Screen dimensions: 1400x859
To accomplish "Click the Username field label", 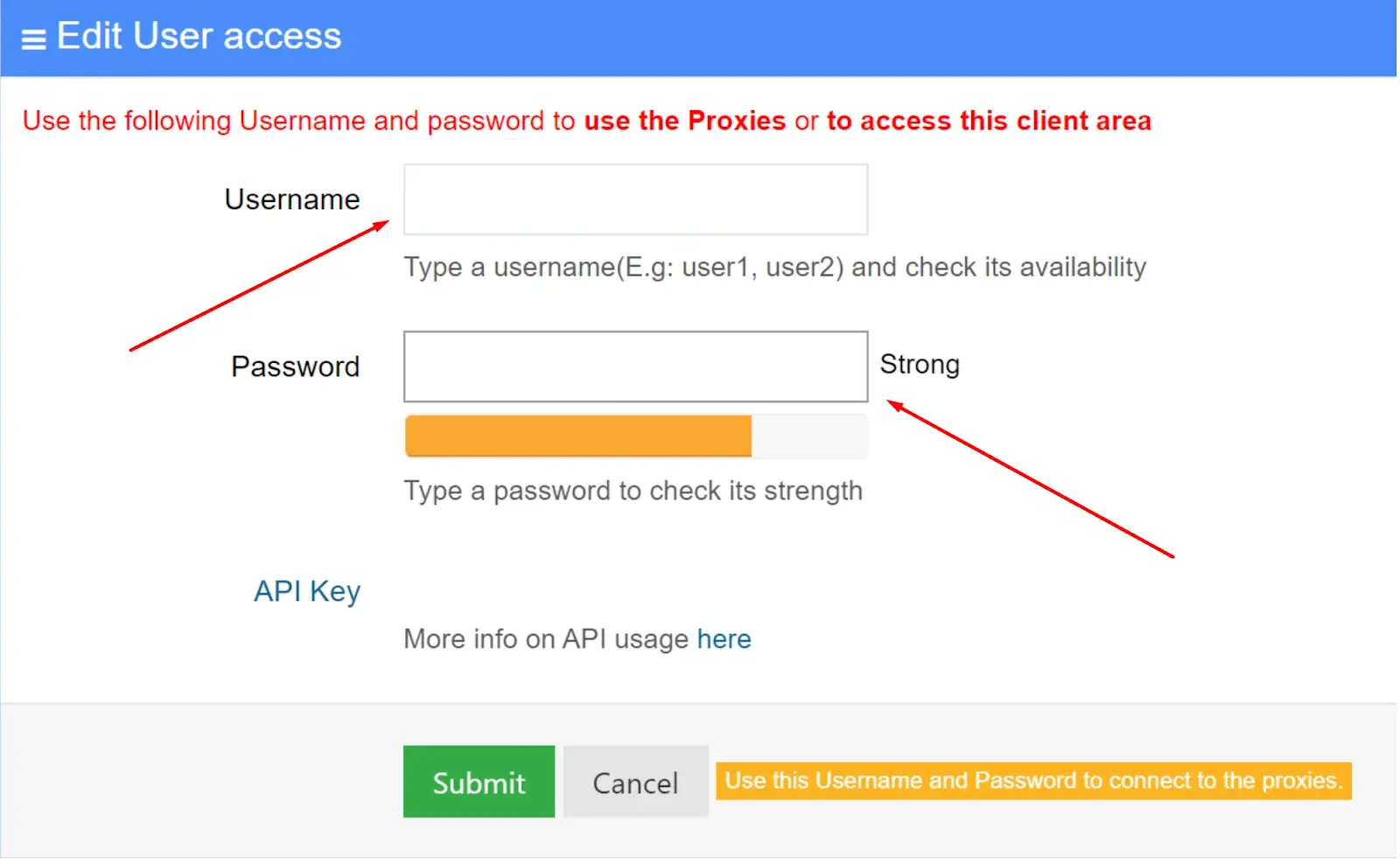I will 291,199.
